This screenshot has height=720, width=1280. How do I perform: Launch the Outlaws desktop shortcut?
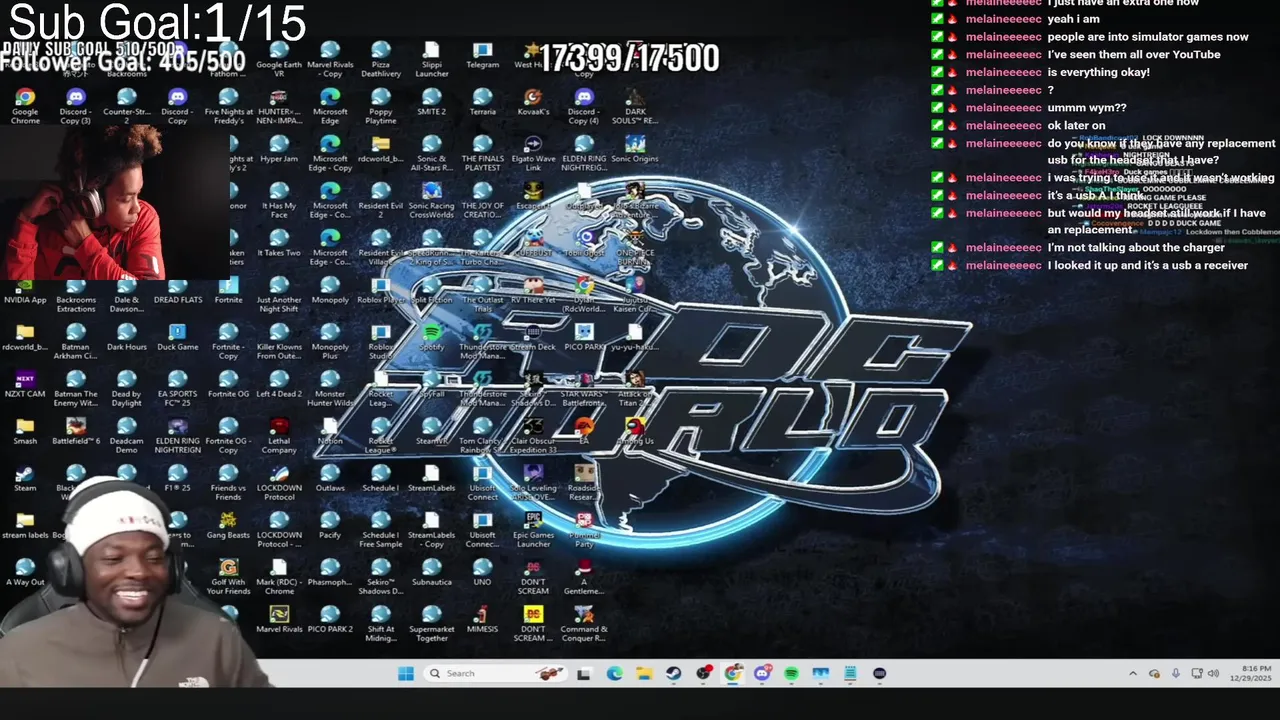tap(330, 478)
